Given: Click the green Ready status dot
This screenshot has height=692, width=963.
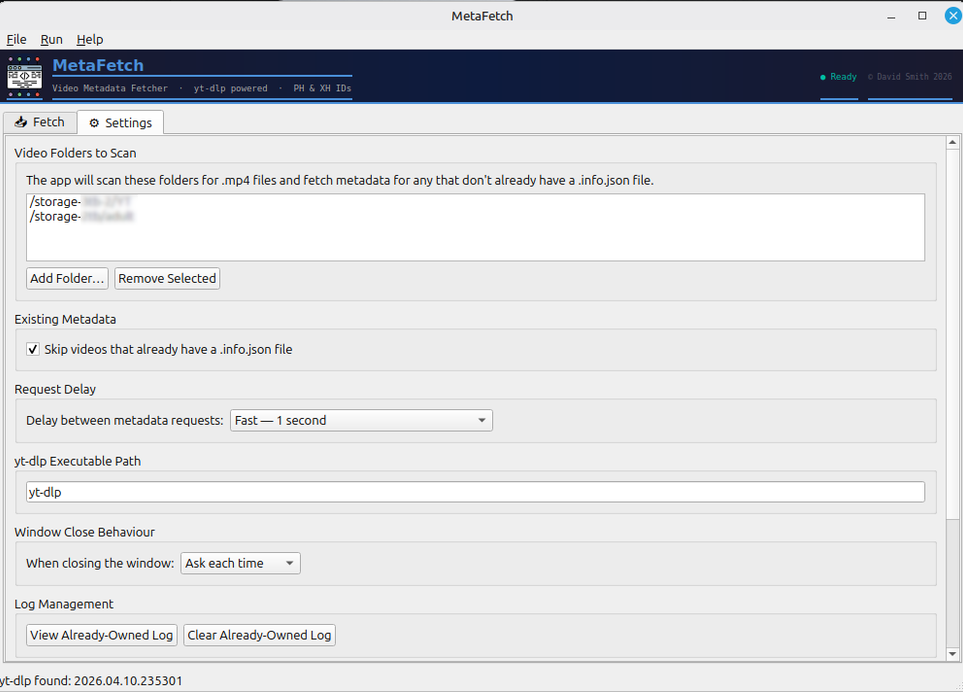Looking at the screenshot, I should [x=823, y=77].
